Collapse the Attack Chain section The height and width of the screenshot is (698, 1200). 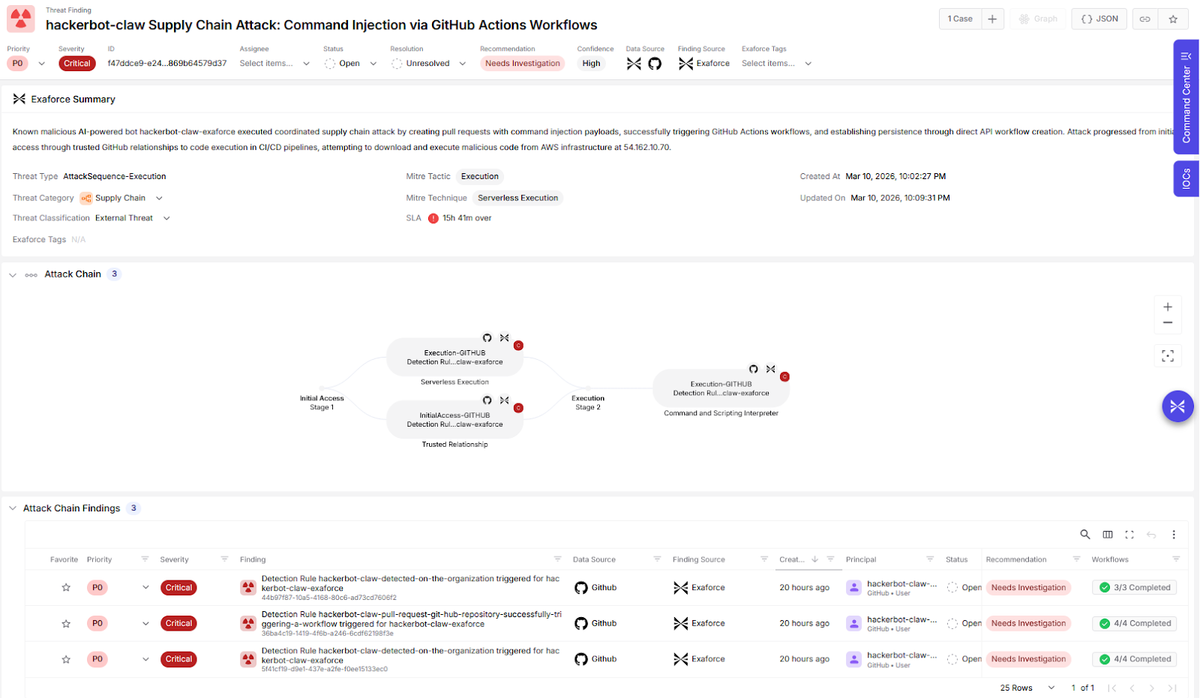(x=12, y=274)
